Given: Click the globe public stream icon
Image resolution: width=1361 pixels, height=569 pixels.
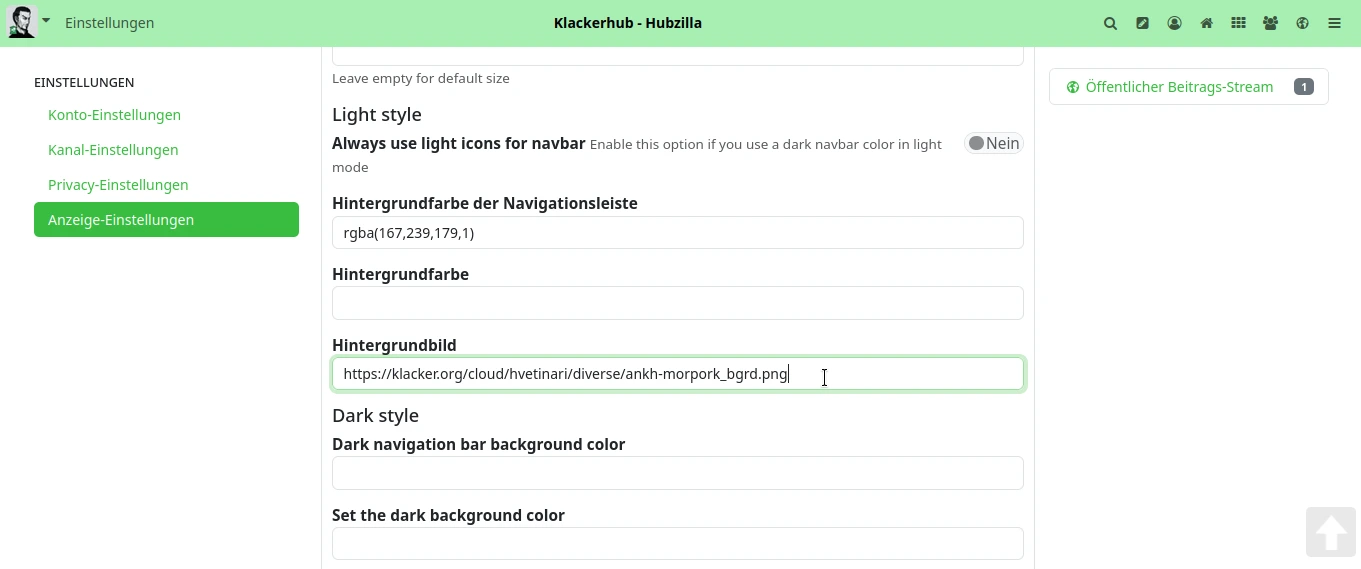Looking at the screenshot, I should tap(1302, 23).
